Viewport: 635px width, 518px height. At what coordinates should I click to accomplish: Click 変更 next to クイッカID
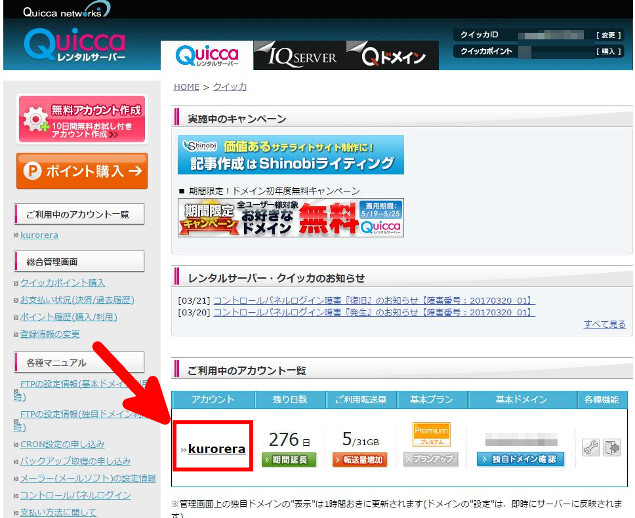click(608, 35)
